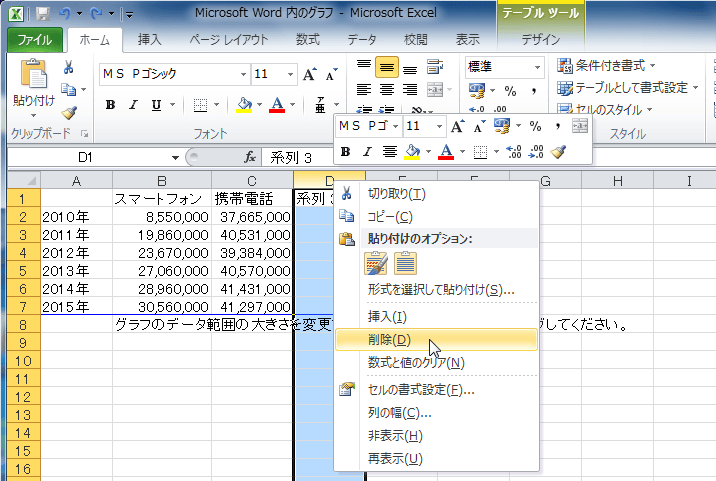
Task: Choose コピー(C) from context menu
Action: [x=436, y=216]
